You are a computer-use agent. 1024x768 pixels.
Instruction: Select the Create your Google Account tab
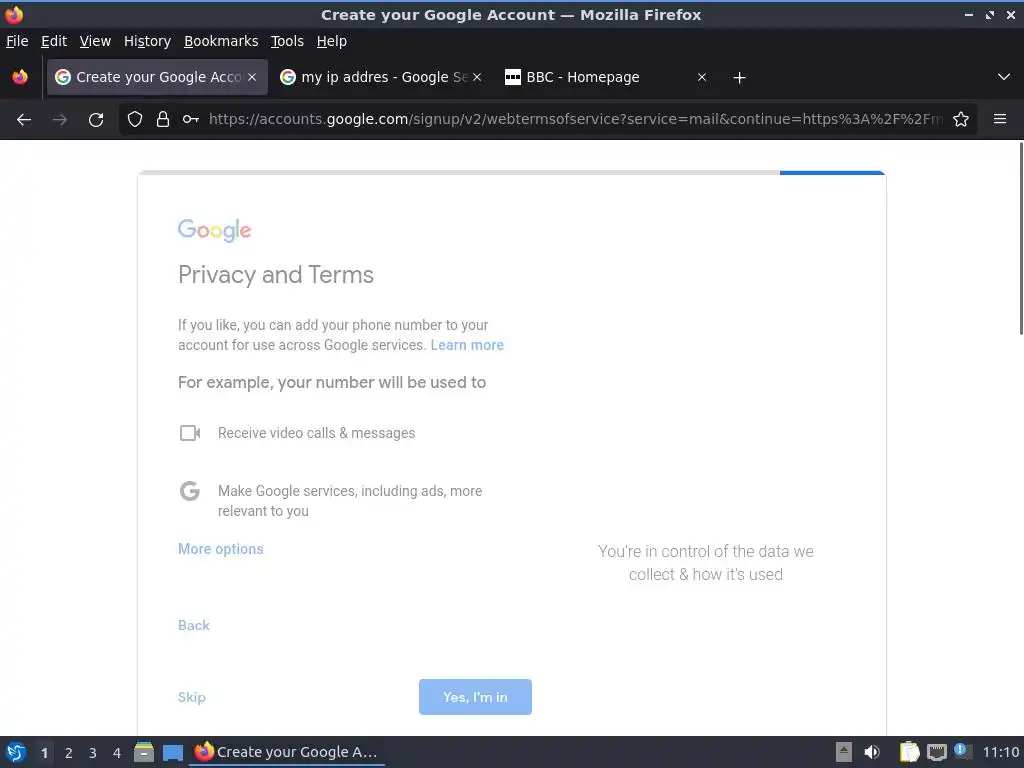157,77
